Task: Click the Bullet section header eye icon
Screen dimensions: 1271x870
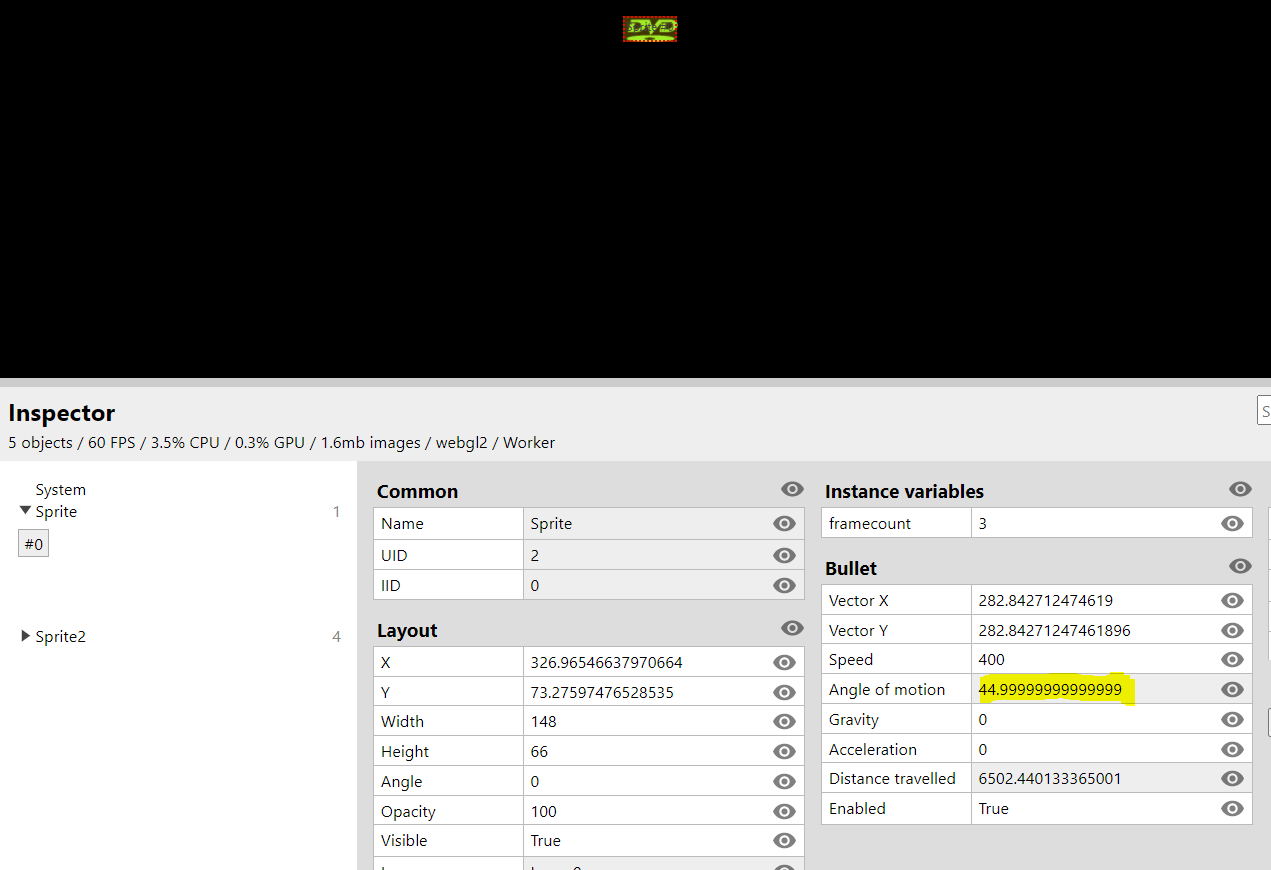Action: click(1240, 566)
